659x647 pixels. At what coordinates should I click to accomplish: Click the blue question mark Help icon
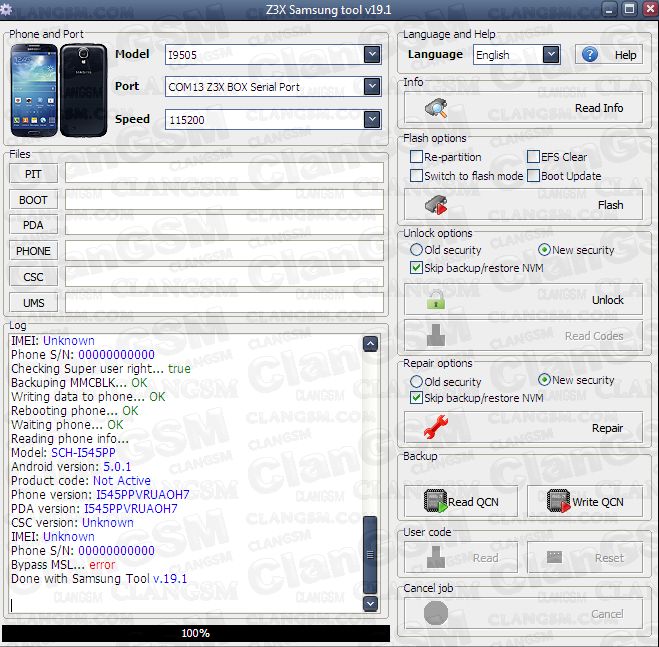[x=590, y=55]
